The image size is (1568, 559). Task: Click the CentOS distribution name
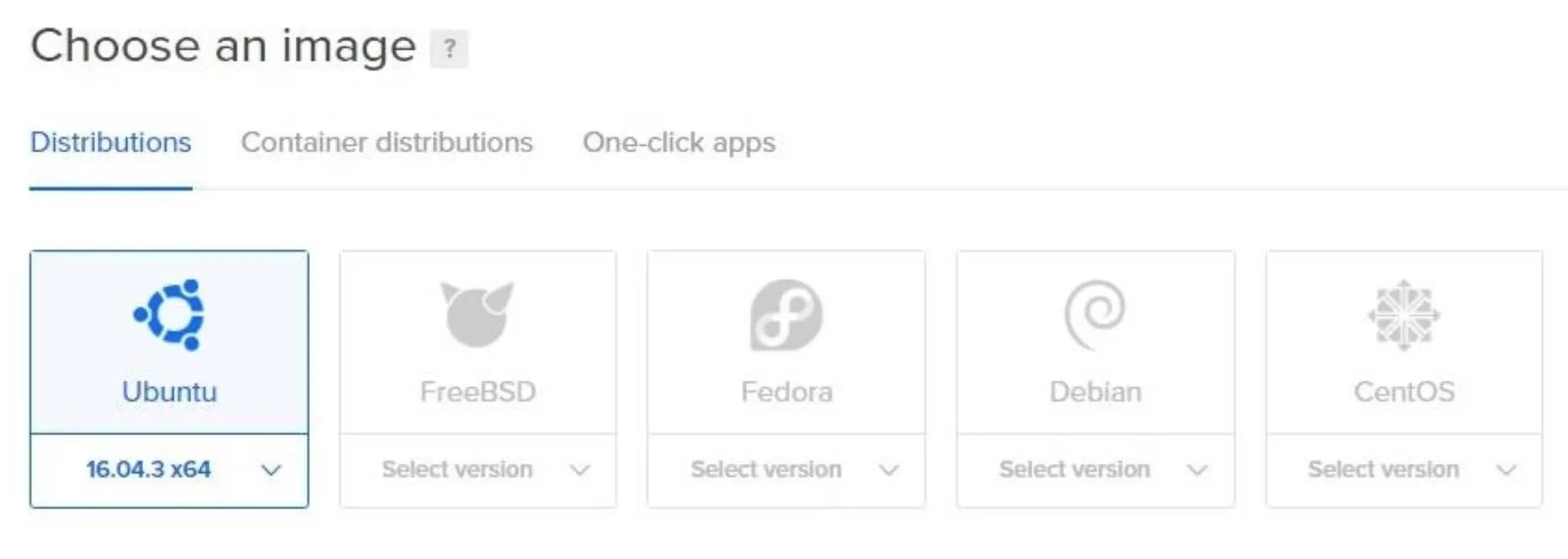click(x=1404, y=391)
